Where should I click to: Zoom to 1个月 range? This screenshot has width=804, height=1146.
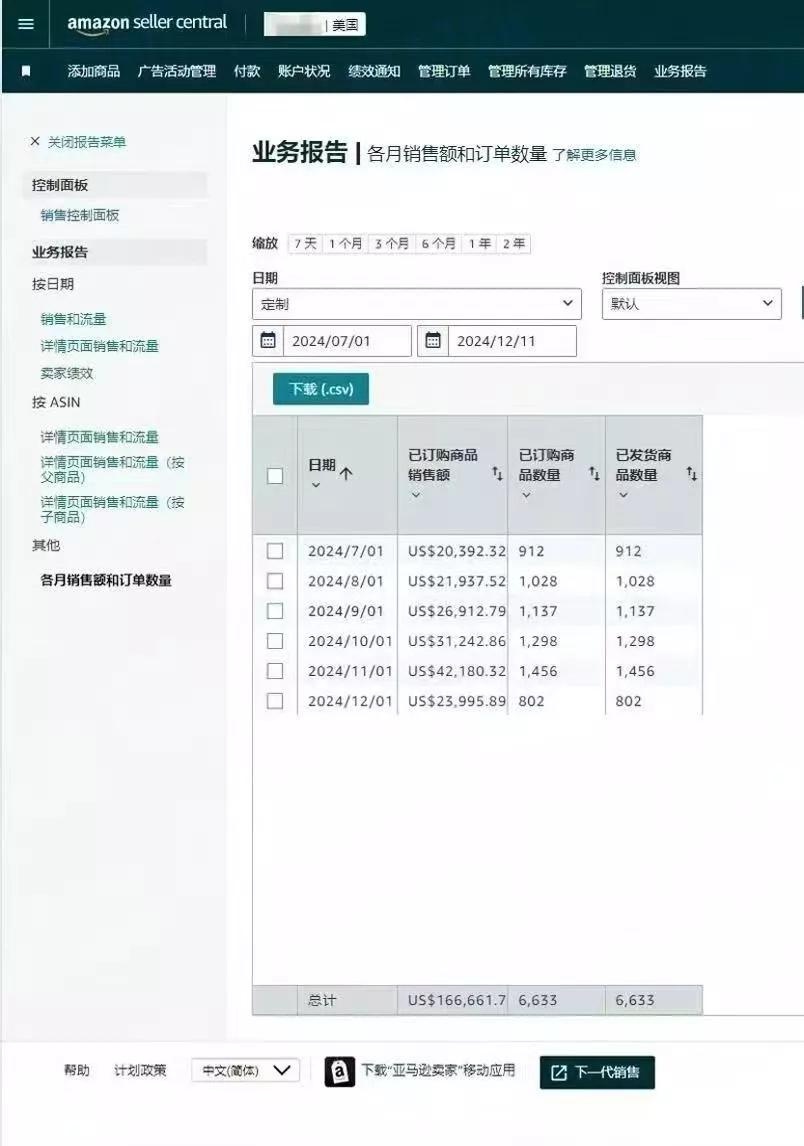pos(346,243)
